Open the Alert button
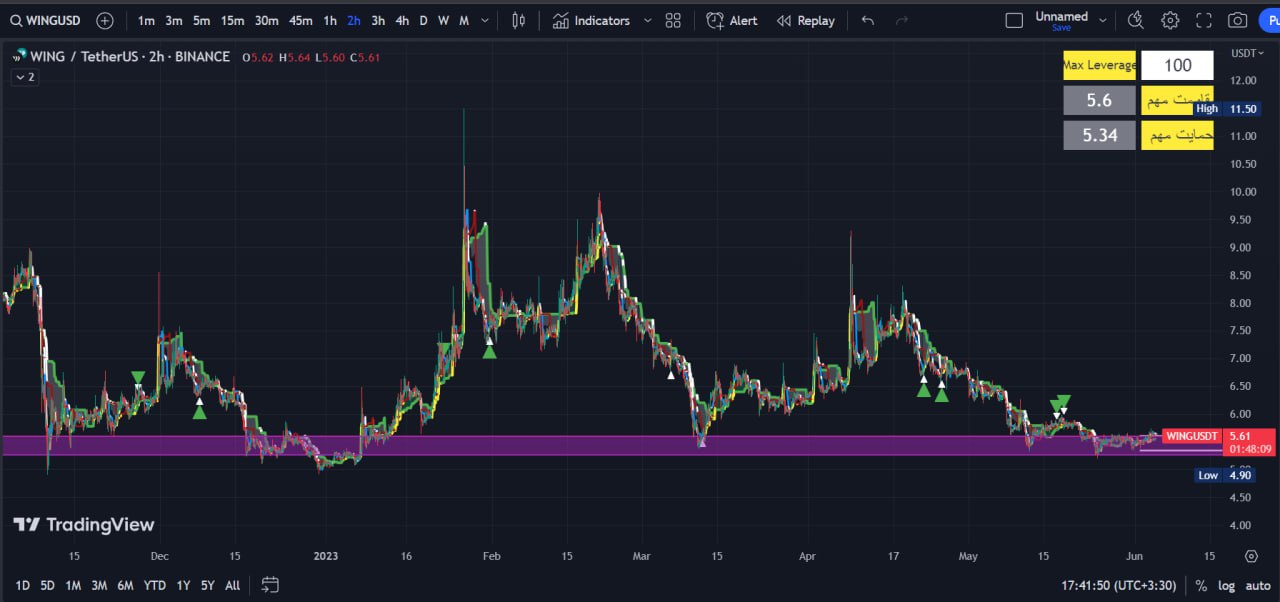The image size is (1280, 602). pos(732,20)
